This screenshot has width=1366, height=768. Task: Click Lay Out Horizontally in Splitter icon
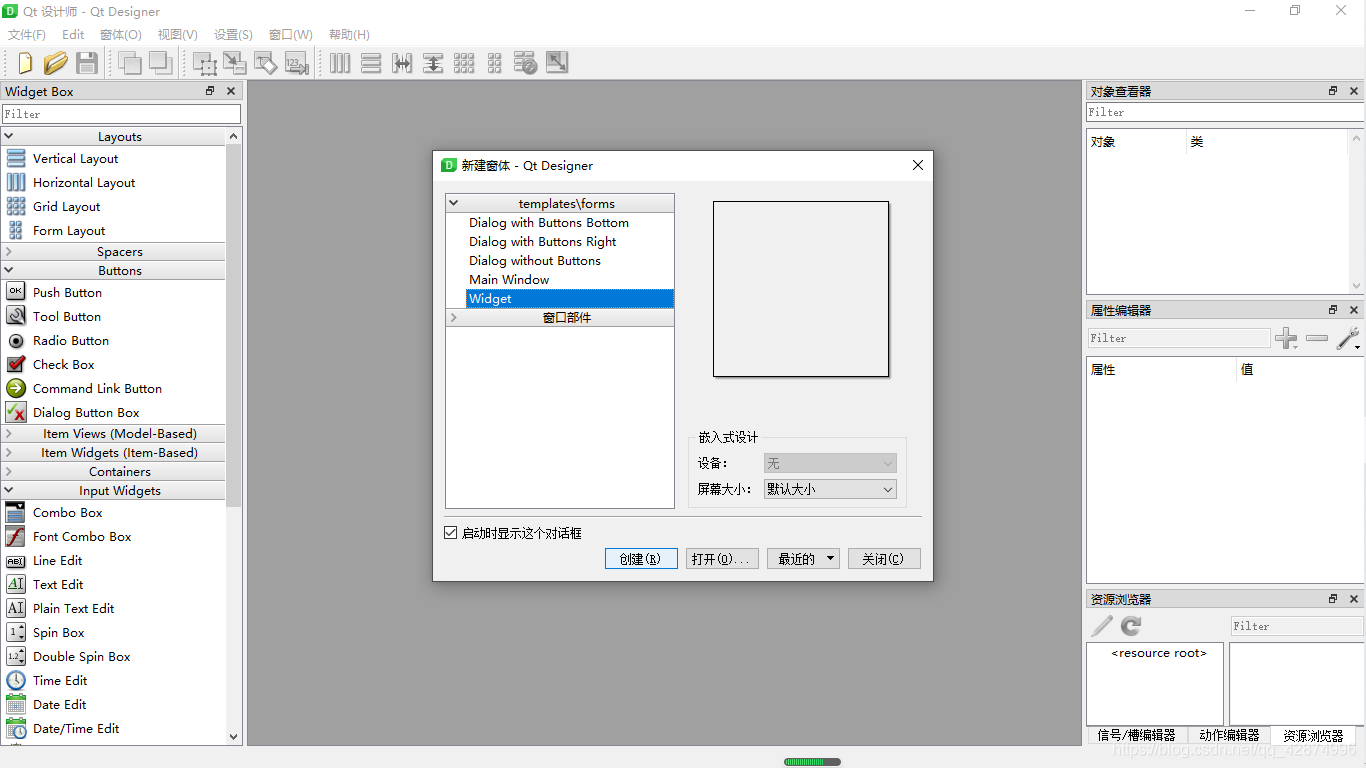click(x=402, y=63)
